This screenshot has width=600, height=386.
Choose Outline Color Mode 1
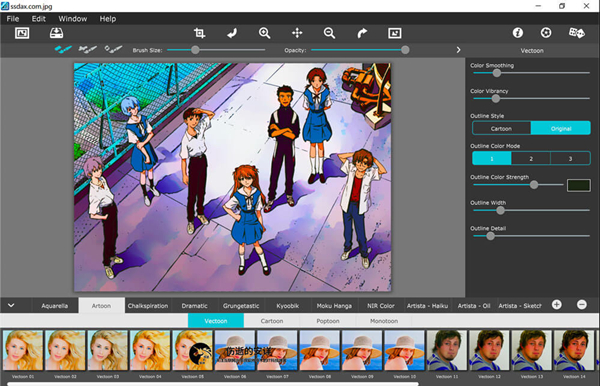pos(492,158)
